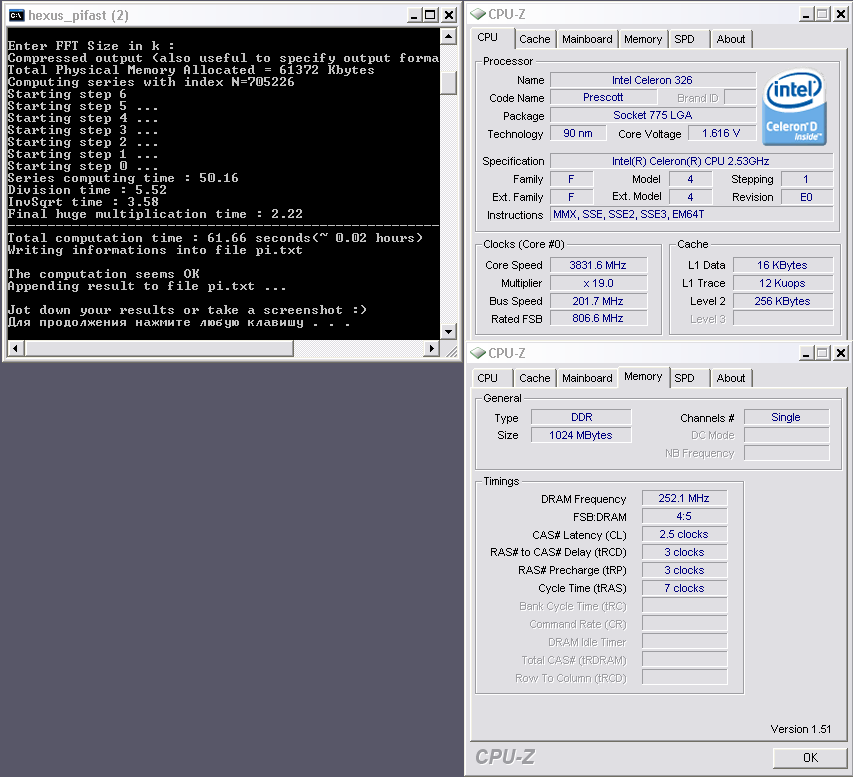Click the console horizontal scrollbar thumb
Viewport: 853px width, 777px height.
[x=158, y=348]
